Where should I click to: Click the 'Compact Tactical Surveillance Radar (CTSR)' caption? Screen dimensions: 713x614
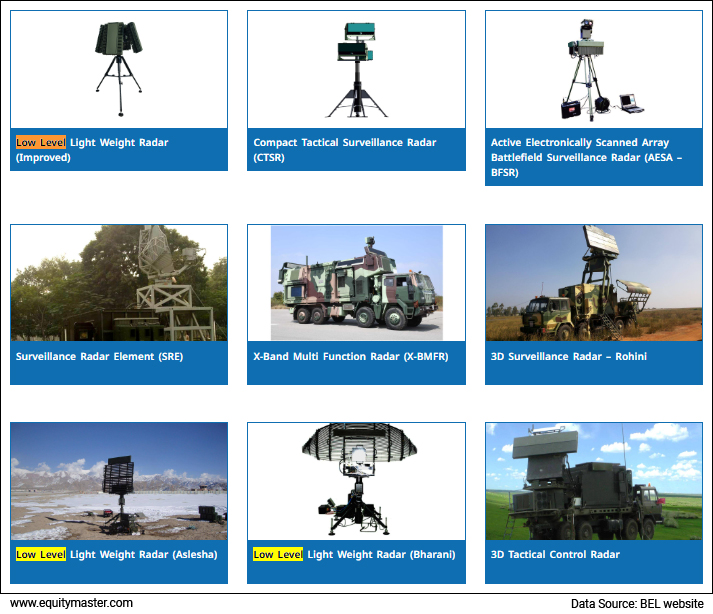pyautogui.click(x=345, y=150)
